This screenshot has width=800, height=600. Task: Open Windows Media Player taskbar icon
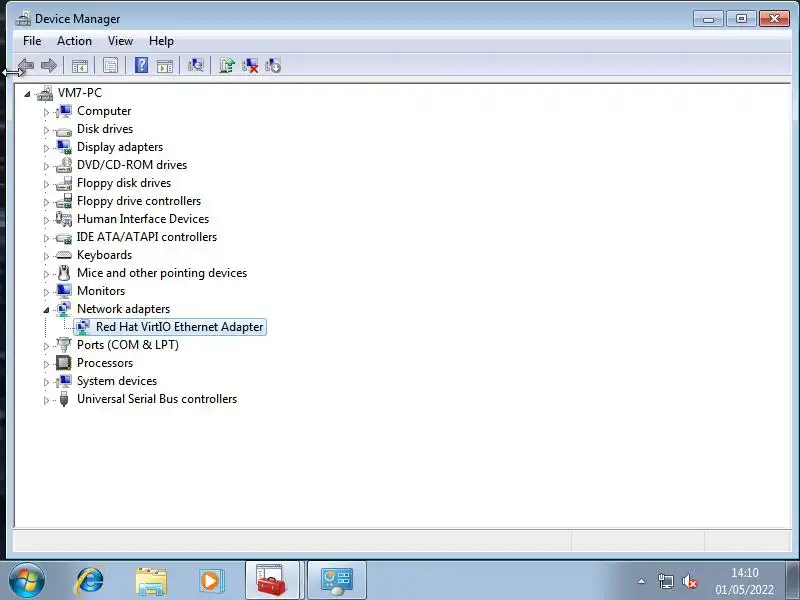click(211, 581)
